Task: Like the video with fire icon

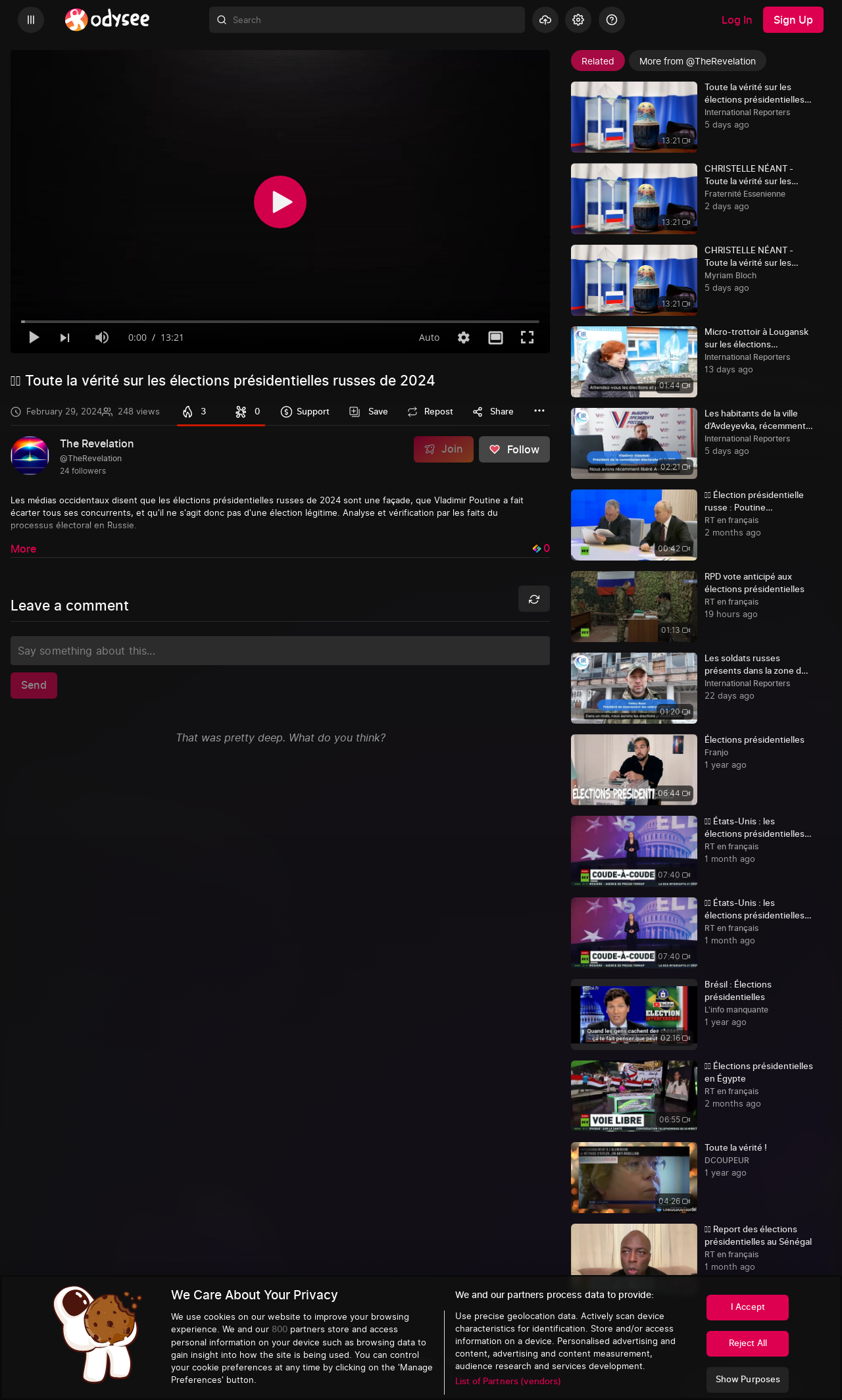Action: pyautogui.click(x=195, y=412)
